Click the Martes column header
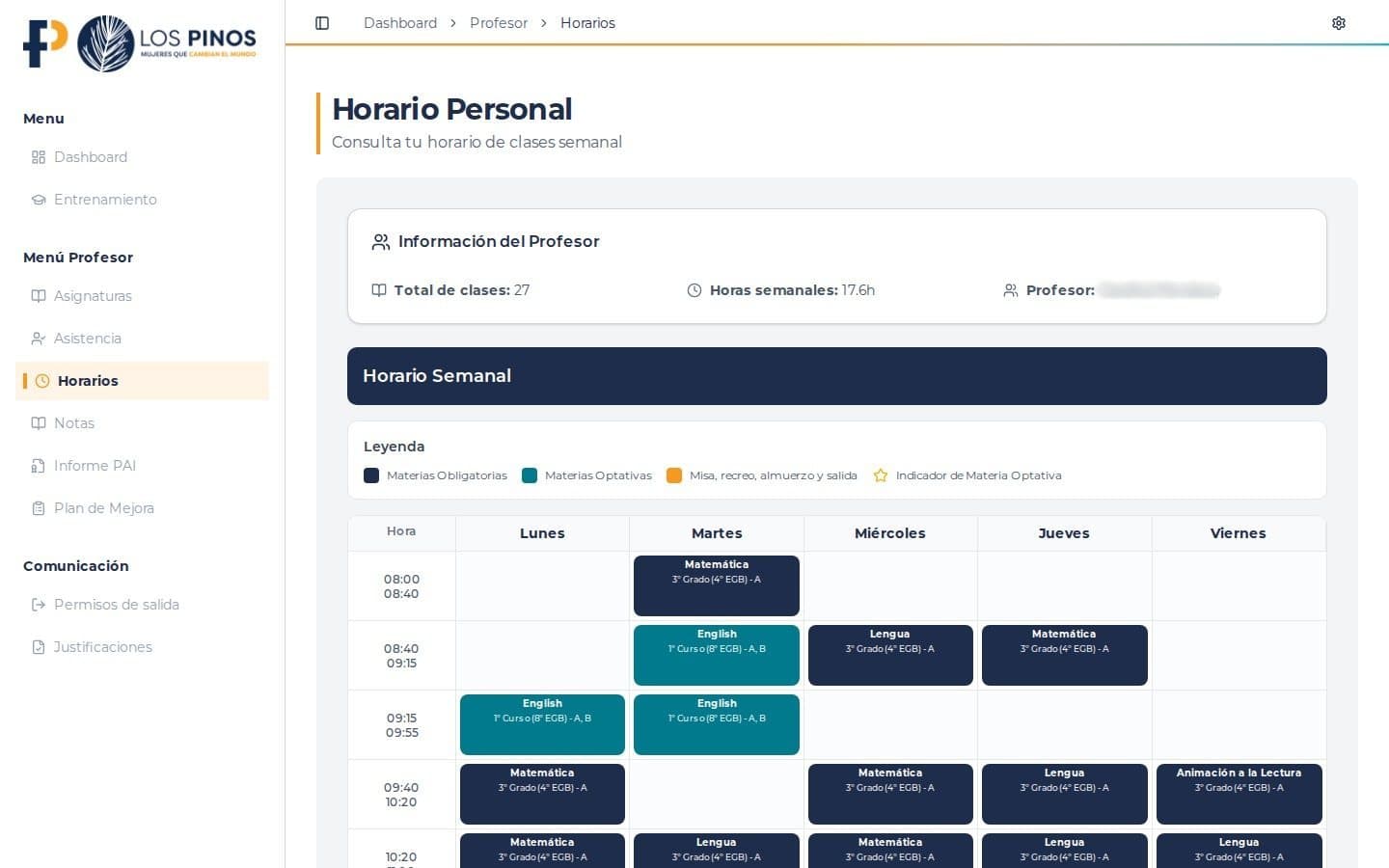 pyautogui.click(x=717, y=533)
